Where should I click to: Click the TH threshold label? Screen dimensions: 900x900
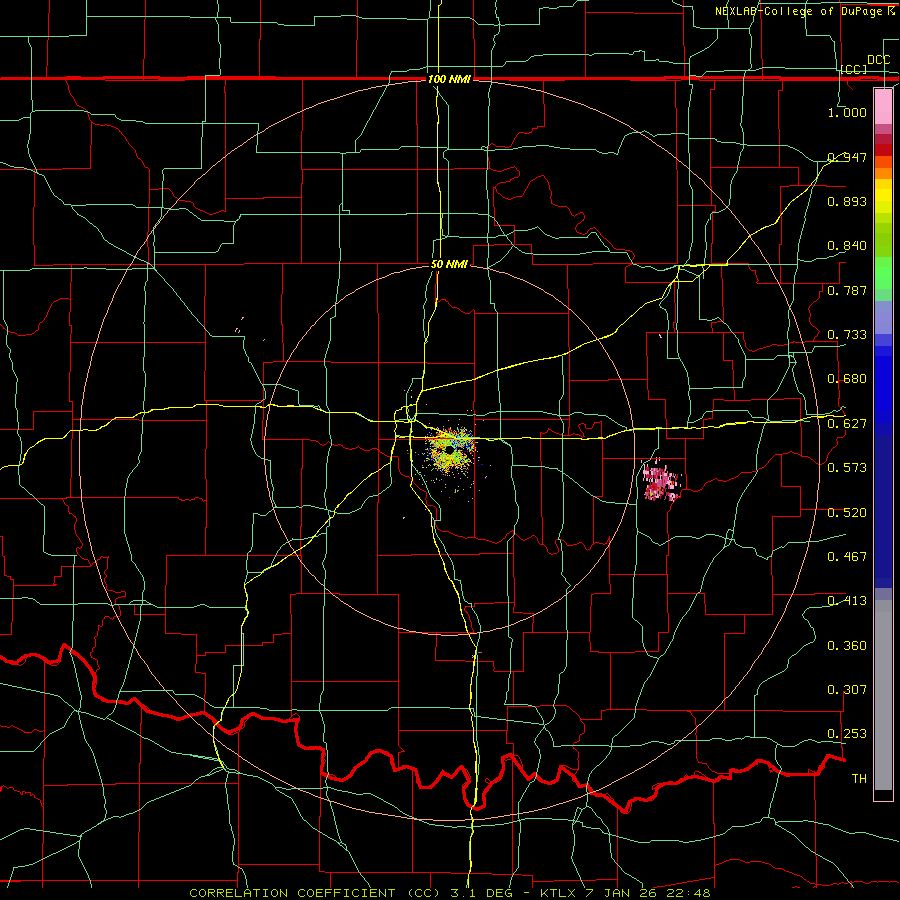859,779
